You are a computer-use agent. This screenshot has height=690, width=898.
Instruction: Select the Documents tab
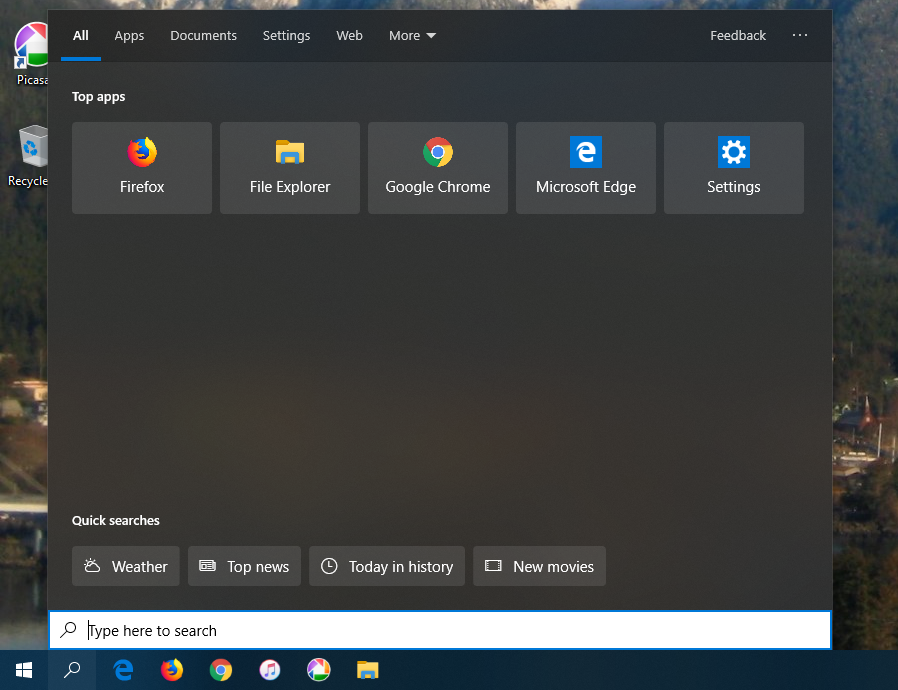point(203,36)
